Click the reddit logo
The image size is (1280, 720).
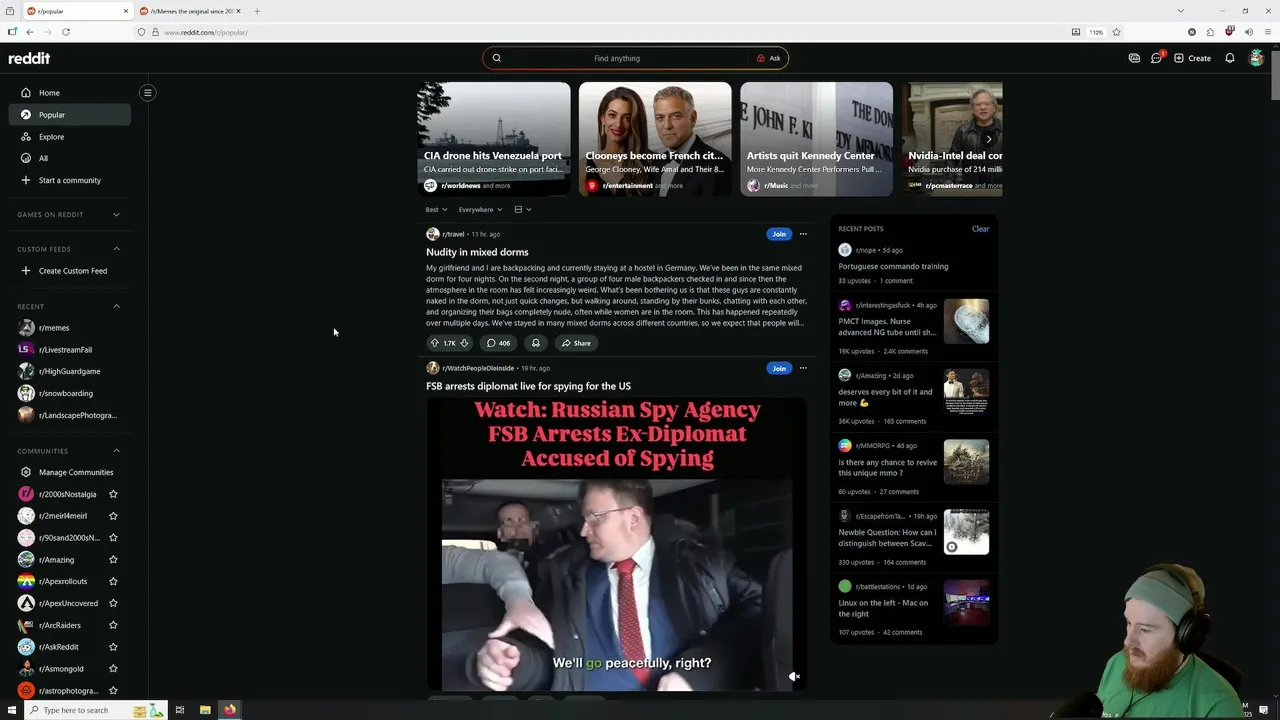[x=29, y=58]
